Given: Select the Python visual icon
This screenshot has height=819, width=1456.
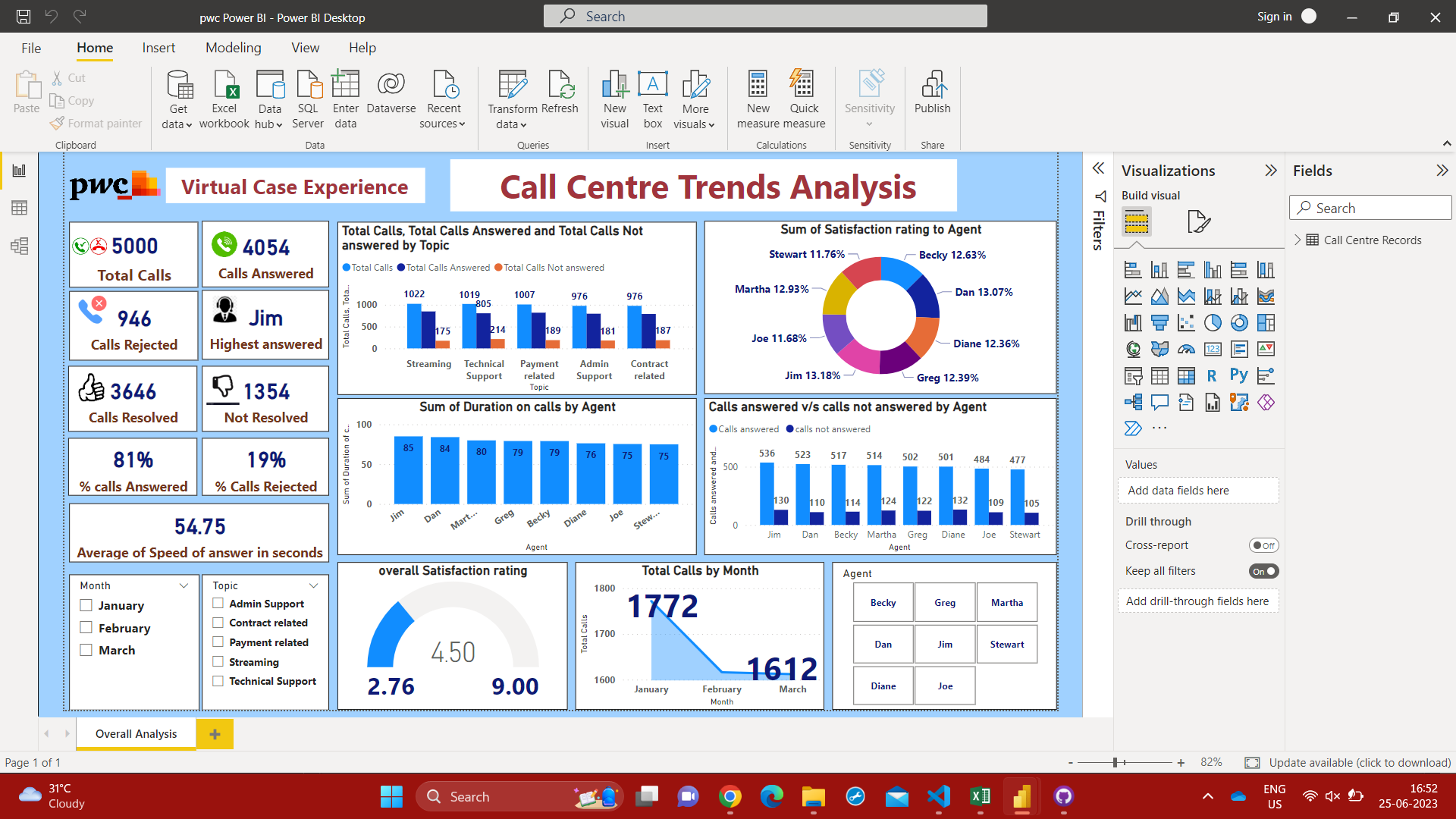Looking at the screenshot, I should coord(1238,375).
